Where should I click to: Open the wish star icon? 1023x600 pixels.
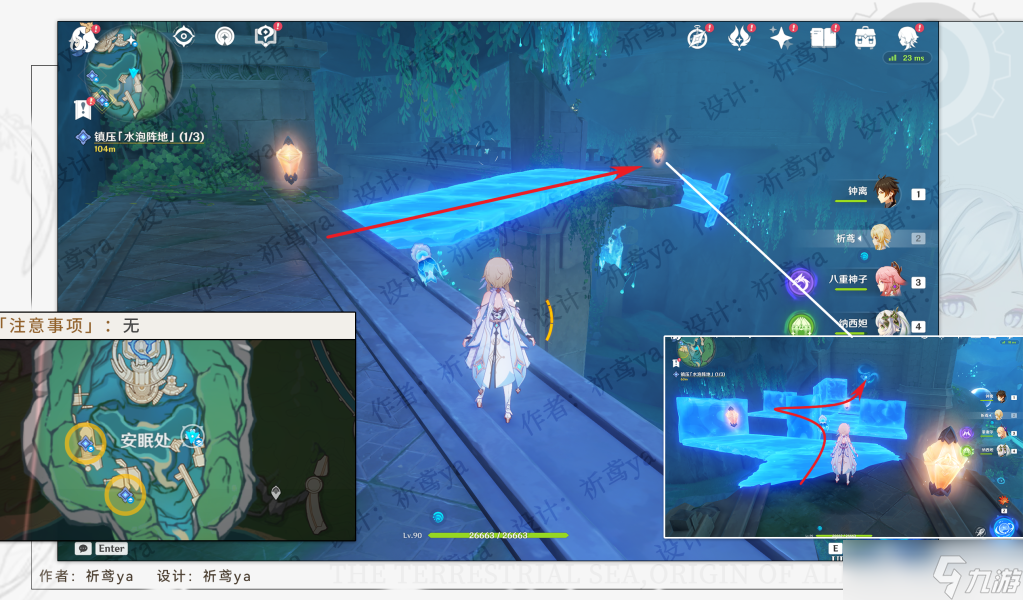click(781, 38)
